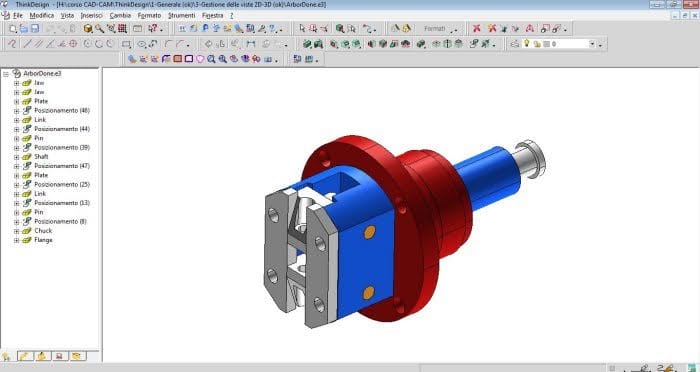Click the red grid icon
700x372 pixels.
(x=122, y=29)
